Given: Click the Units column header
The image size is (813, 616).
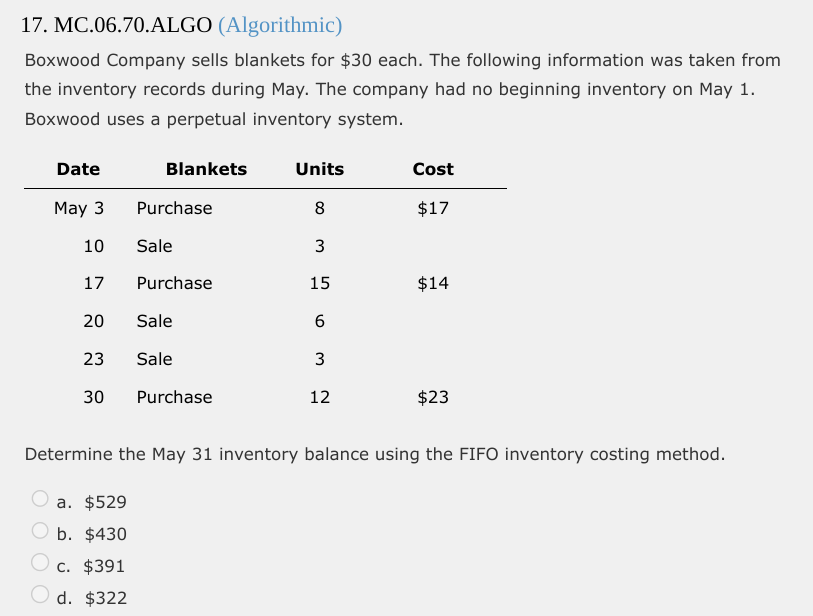Looking at the screenshot, I should click(319, 169).
